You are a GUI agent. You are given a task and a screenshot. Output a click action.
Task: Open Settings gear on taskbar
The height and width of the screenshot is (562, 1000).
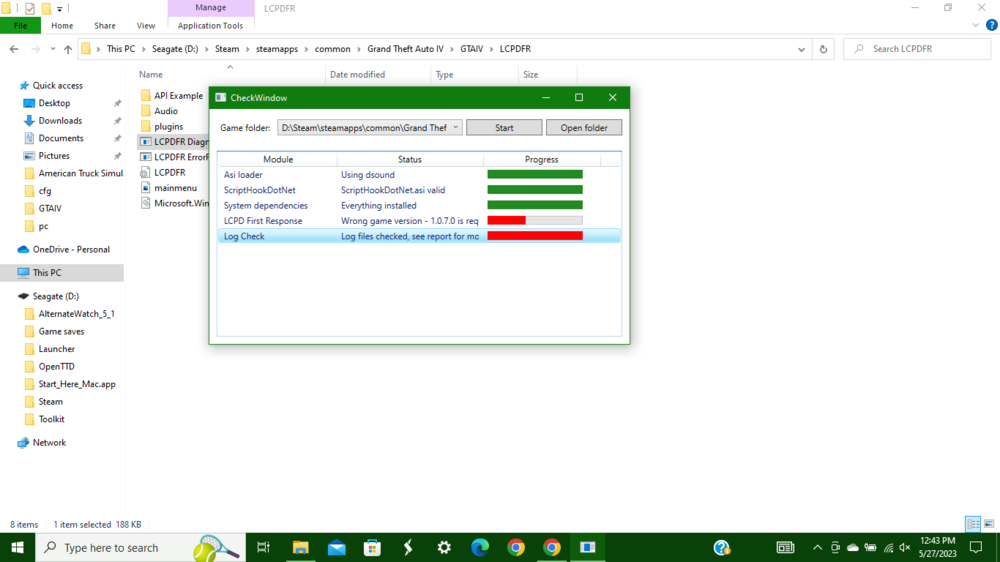[444, 547]
